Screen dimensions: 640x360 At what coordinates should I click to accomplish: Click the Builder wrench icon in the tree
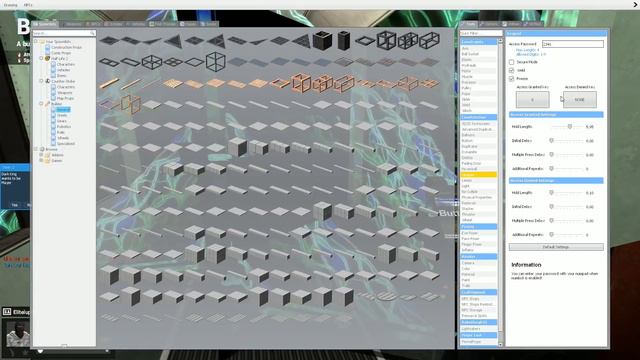(47, 104)
